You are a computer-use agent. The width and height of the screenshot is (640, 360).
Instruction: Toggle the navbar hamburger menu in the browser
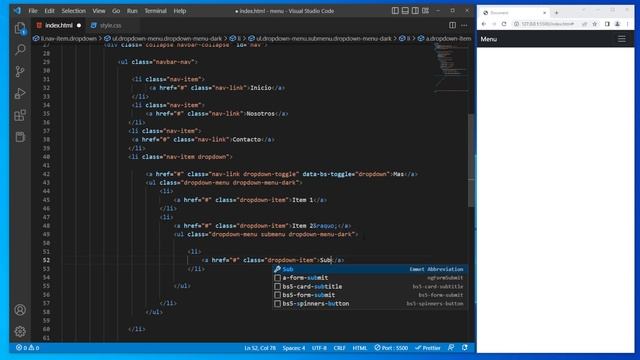[622, 39]
